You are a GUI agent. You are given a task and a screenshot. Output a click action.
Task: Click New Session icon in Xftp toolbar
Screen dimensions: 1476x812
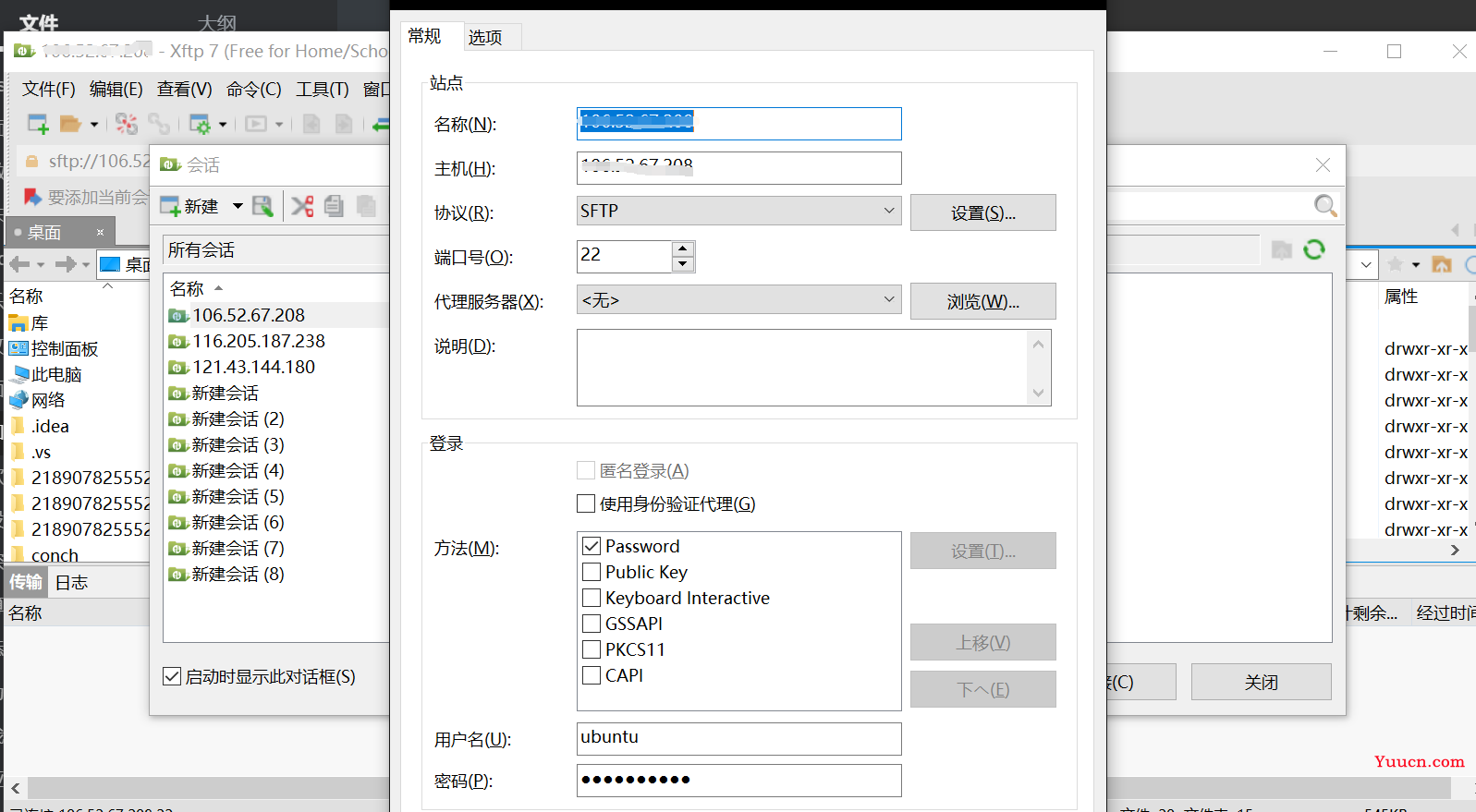tap(38, 124)
